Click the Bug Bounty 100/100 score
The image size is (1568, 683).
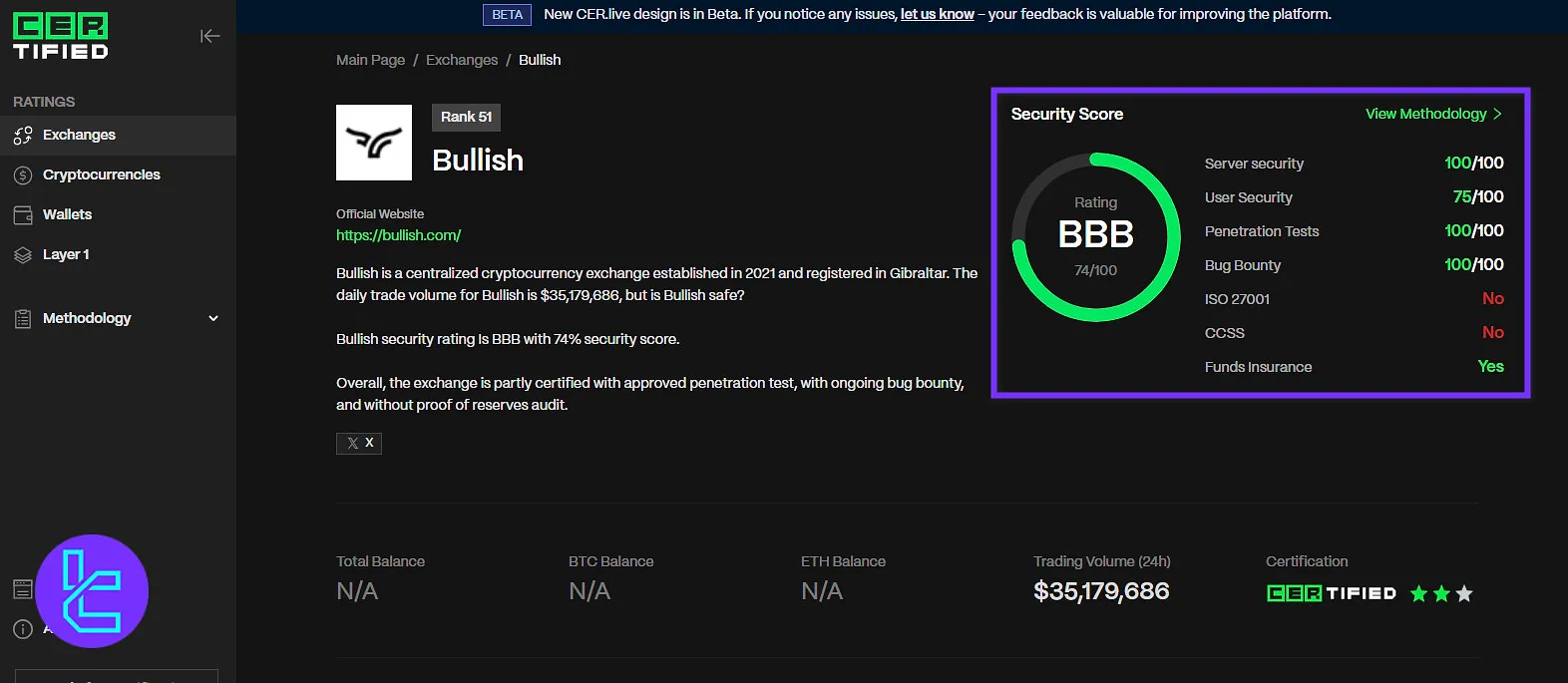[1473, 264]
